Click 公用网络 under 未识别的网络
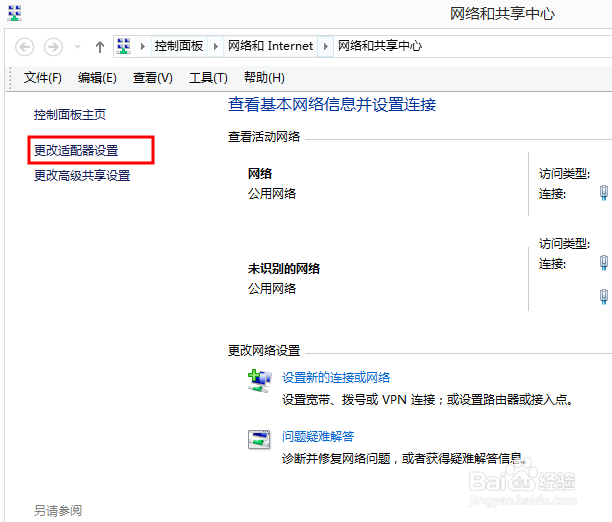This screenshot has width=612, height=522. tap(272, 289)
